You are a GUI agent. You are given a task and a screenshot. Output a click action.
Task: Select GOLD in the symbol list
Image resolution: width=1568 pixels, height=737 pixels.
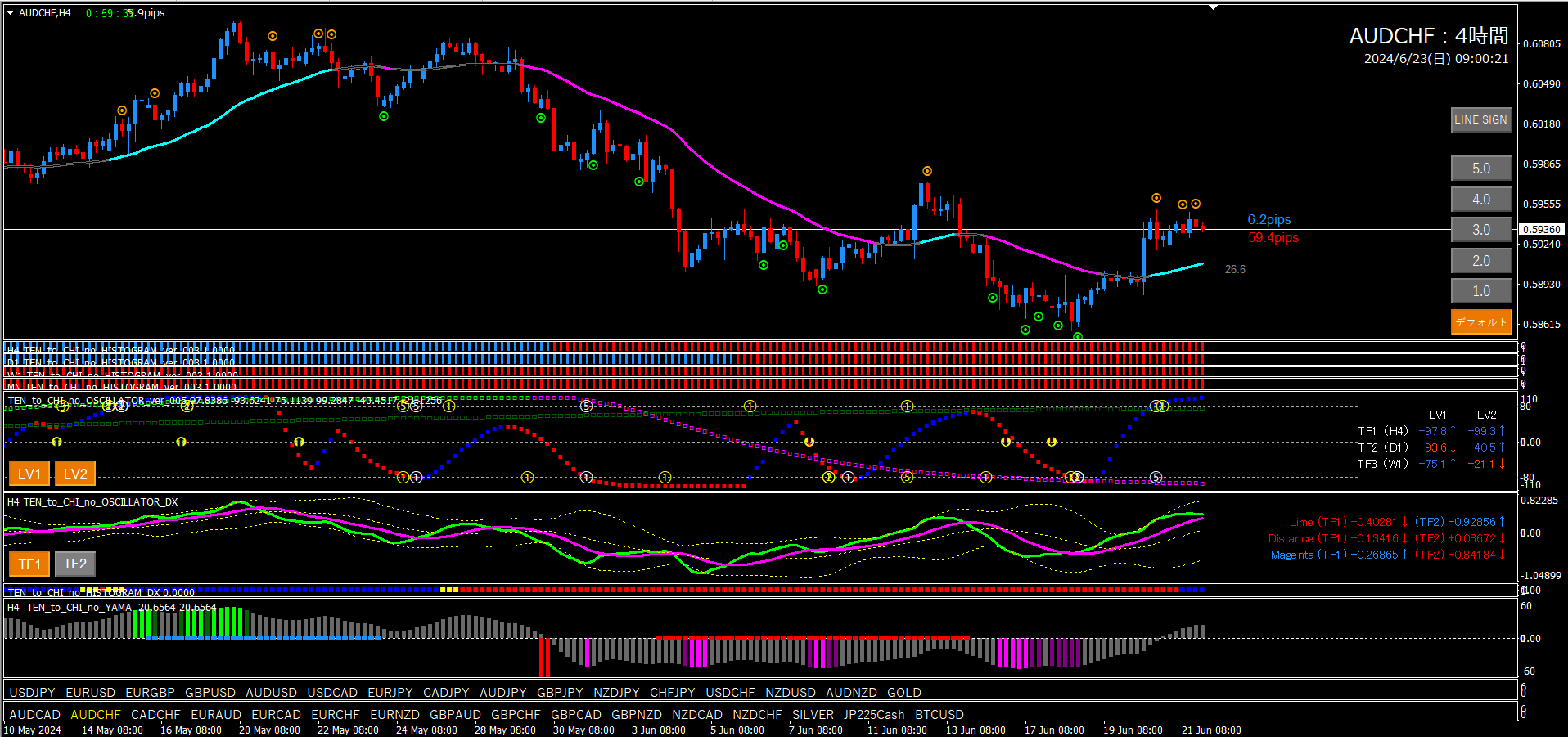[x=904, y=693]
